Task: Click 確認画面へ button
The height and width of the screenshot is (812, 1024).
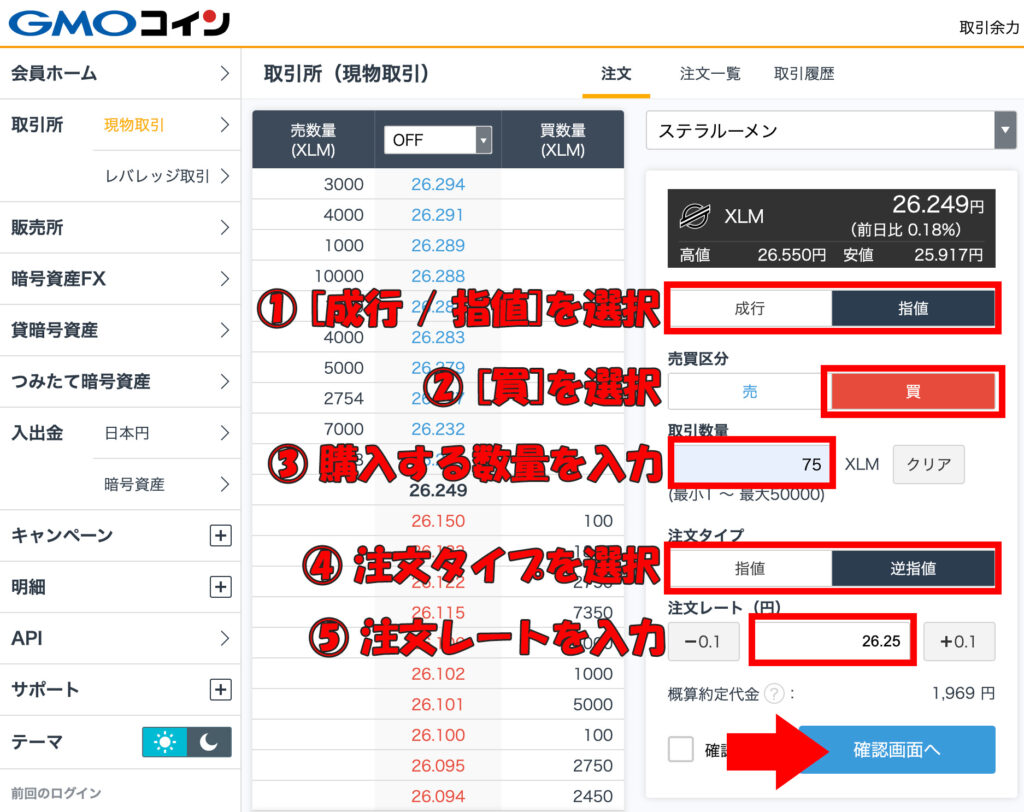Action: (897, 749)
